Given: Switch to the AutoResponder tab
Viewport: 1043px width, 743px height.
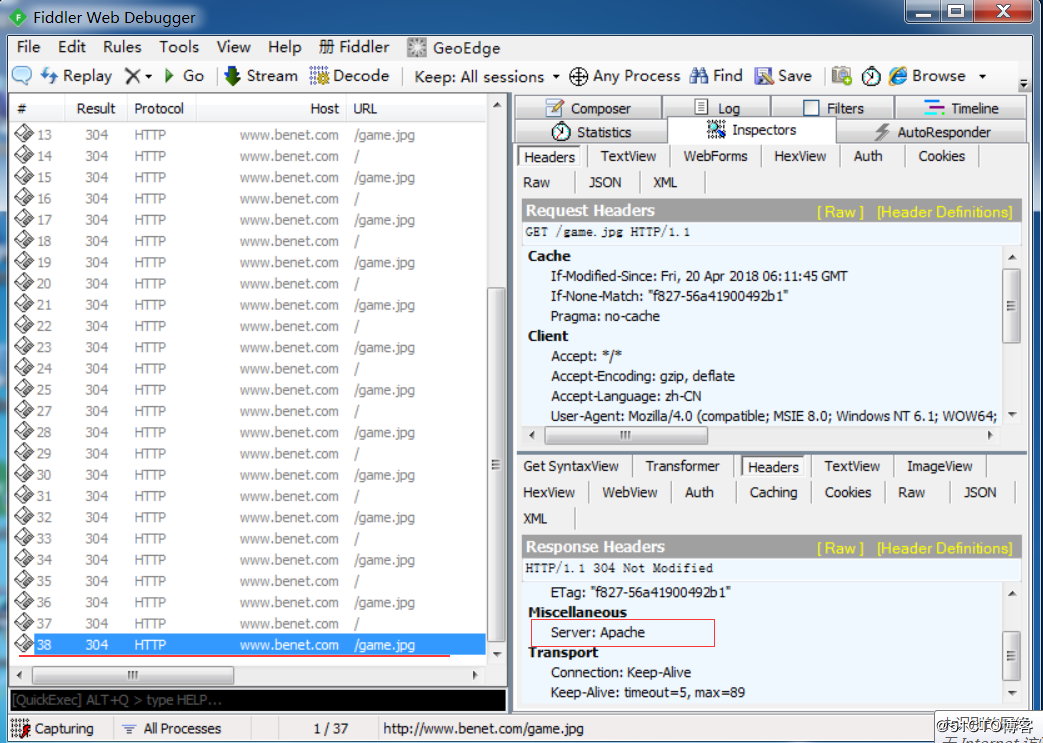Looking at the screenshot, I should point(931,132).
